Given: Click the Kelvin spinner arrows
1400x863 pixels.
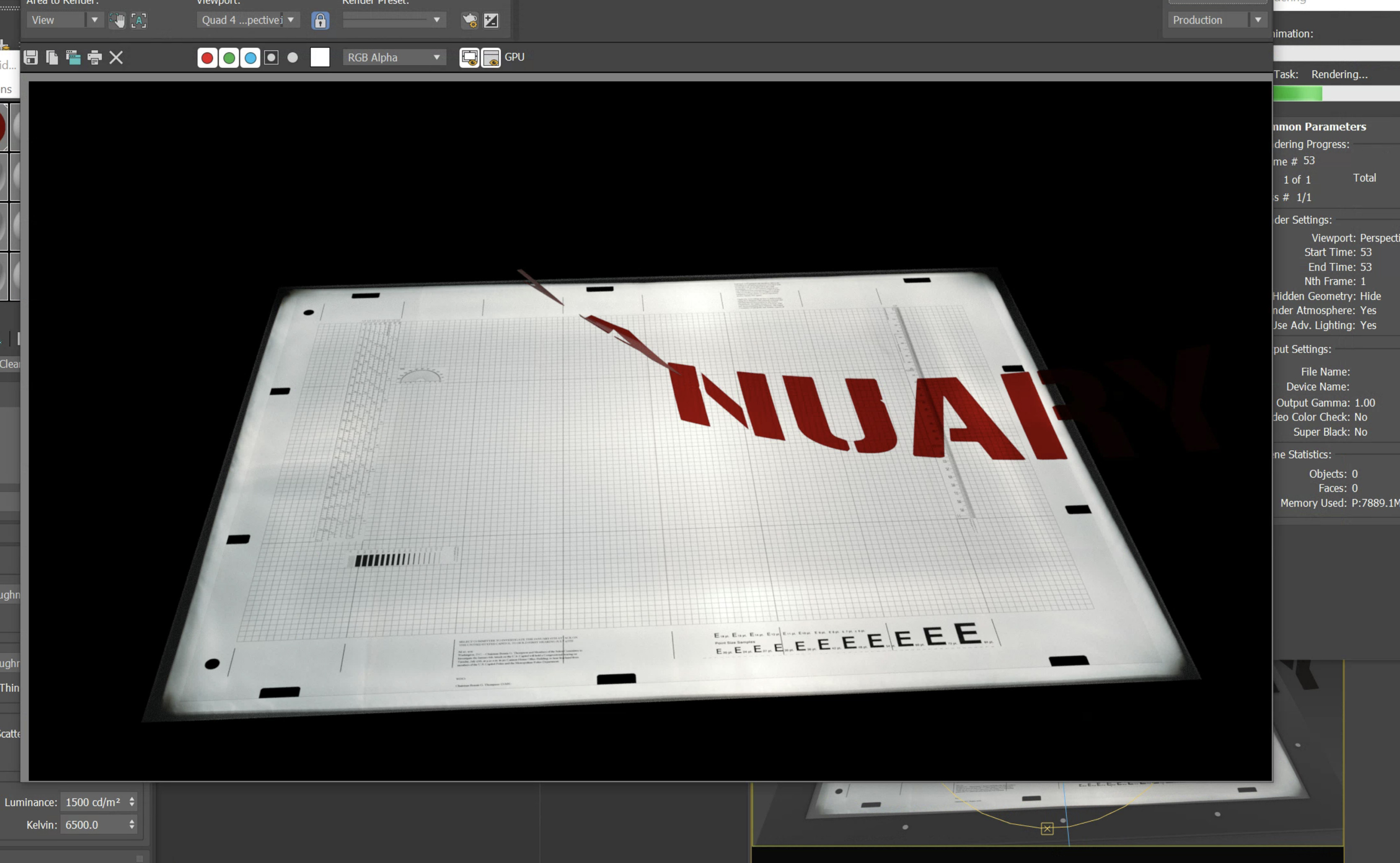Looking at the screenshot, I should [132, 825].
